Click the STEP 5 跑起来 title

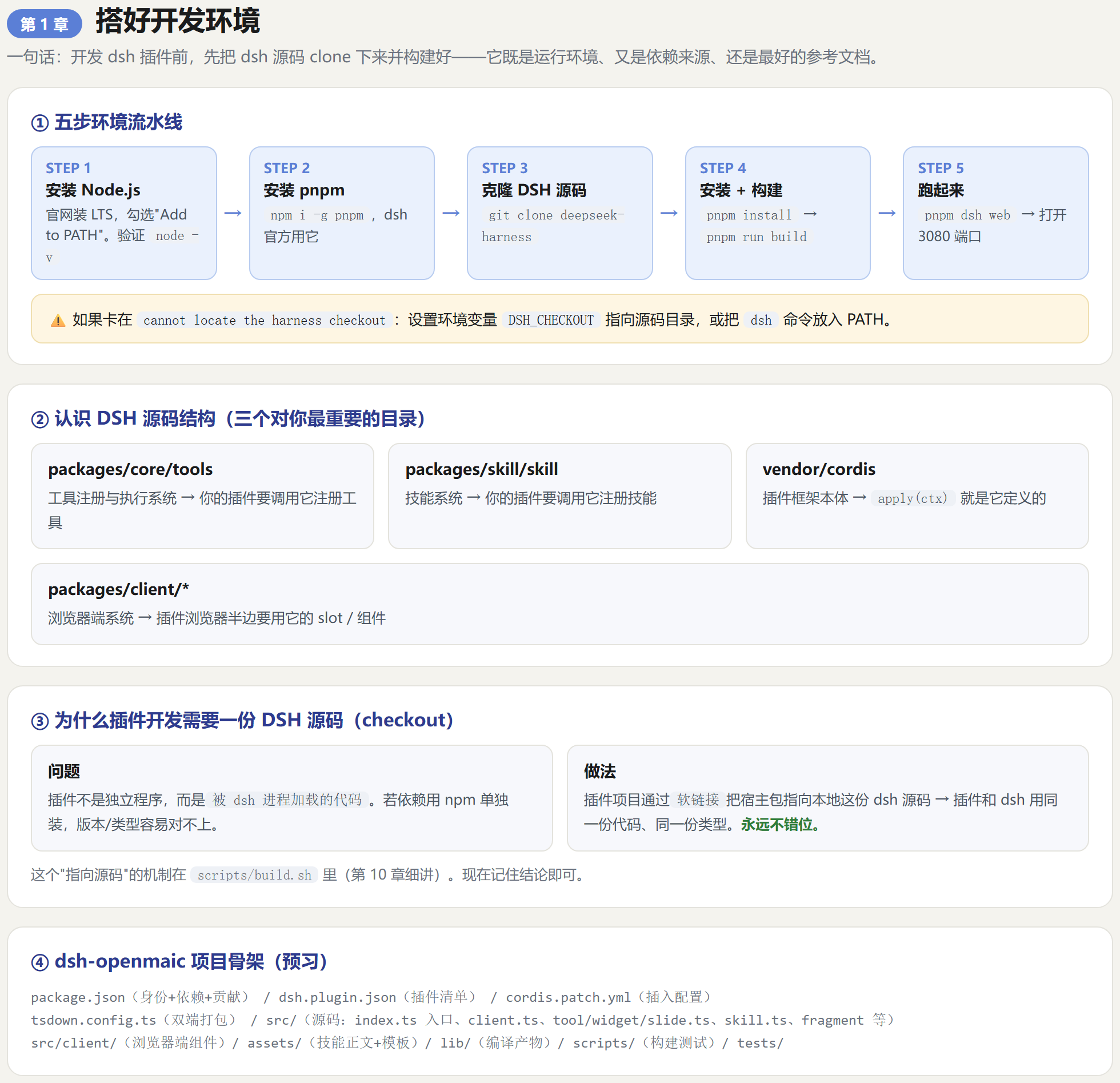coord(941,190)
